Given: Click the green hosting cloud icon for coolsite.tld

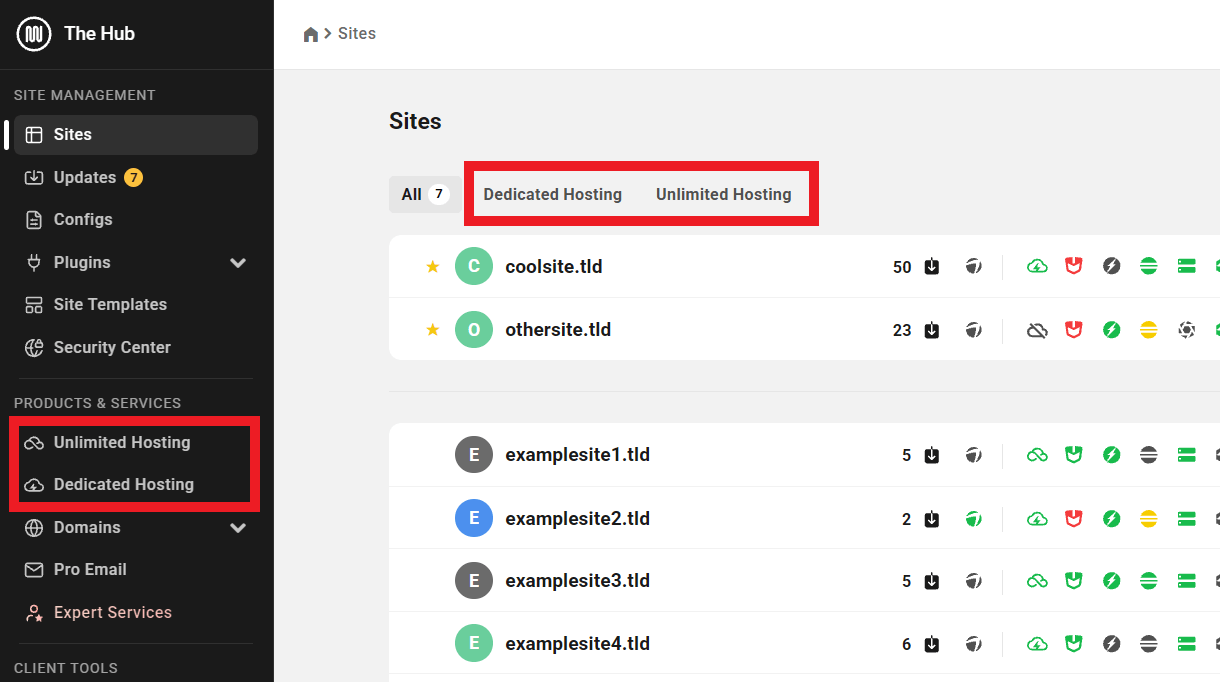Looking at the screenshot, I should tap(1037, 267).
